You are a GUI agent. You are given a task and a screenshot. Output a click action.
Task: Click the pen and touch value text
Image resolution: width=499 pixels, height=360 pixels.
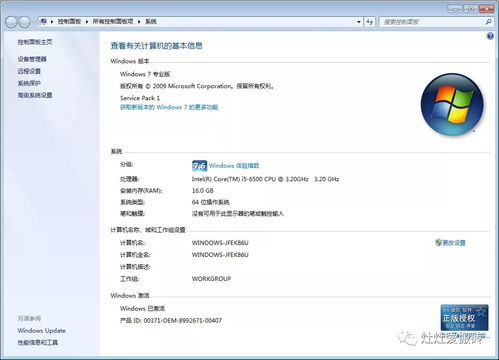pyautogui.click(x=238, y=214)
